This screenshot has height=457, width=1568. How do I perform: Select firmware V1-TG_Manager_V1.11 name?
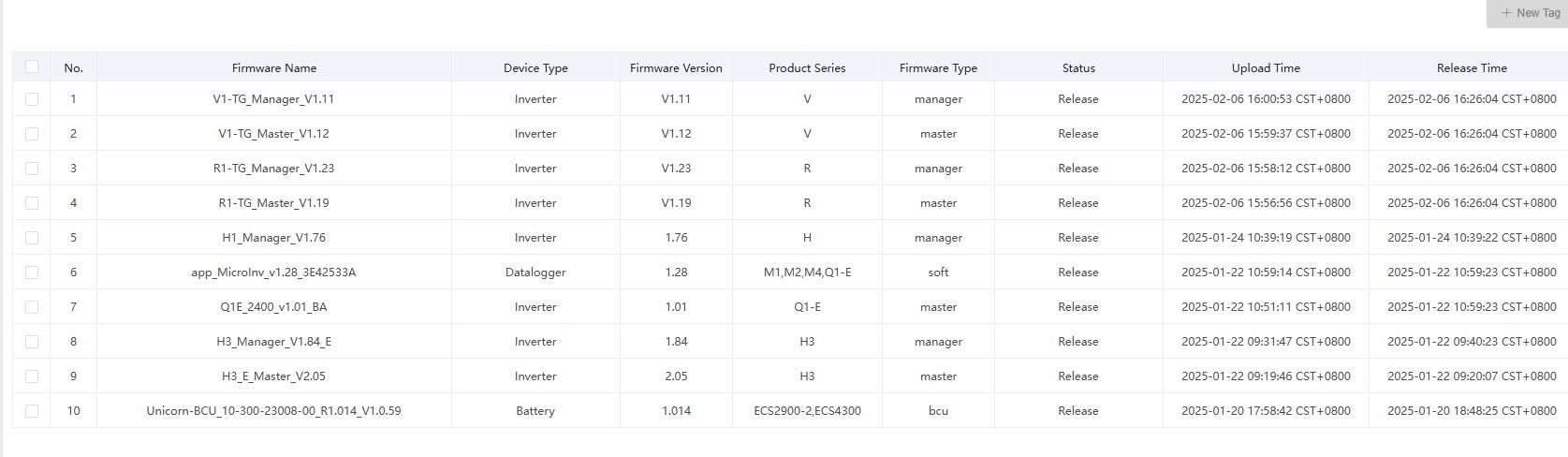[273, 99]
